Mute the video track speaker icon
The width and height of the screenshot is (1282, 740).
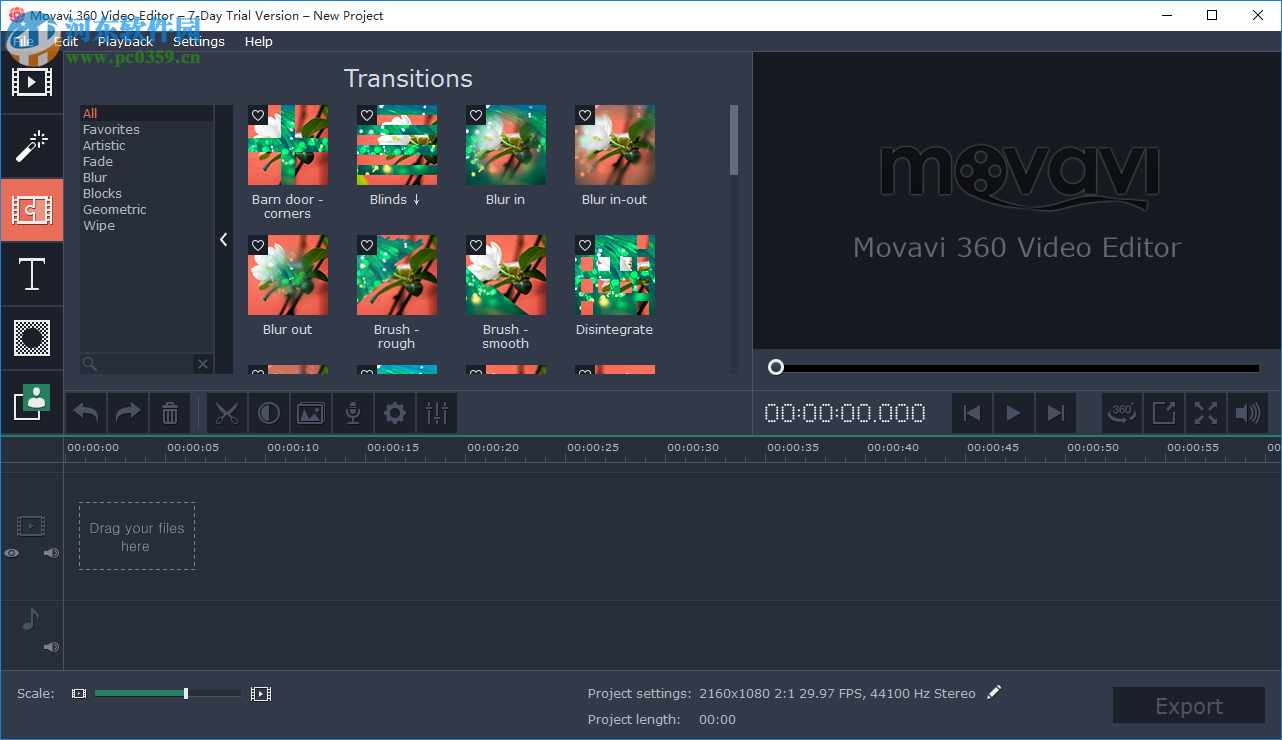[x=51, y=552]
